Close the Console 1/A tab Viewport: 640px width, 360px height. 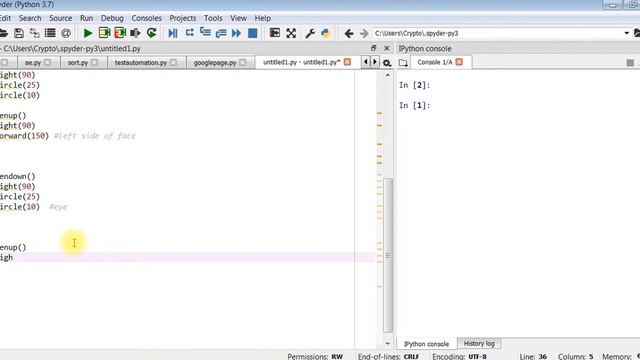pos(459,62)
